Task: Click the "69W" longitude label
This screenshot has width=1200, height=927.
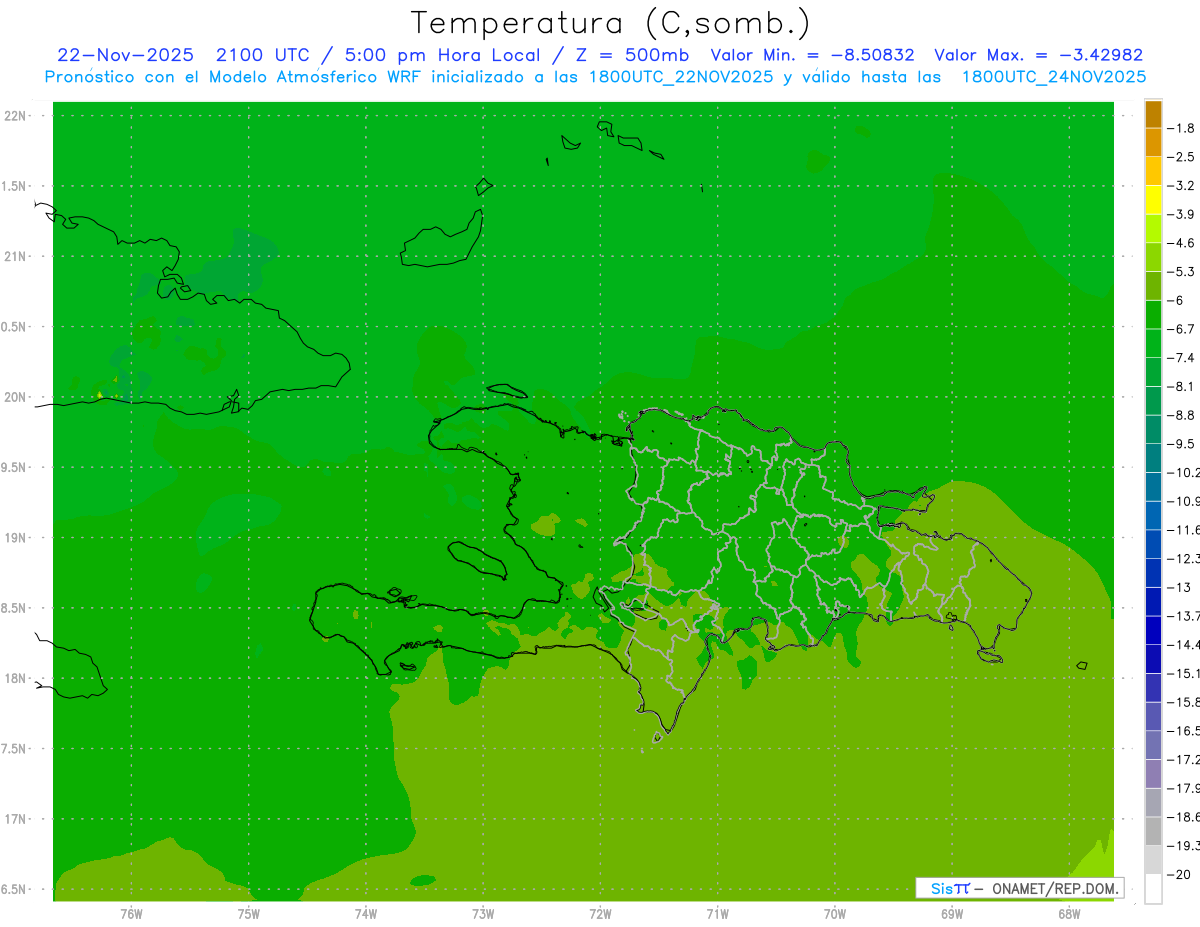Action: 952,913
